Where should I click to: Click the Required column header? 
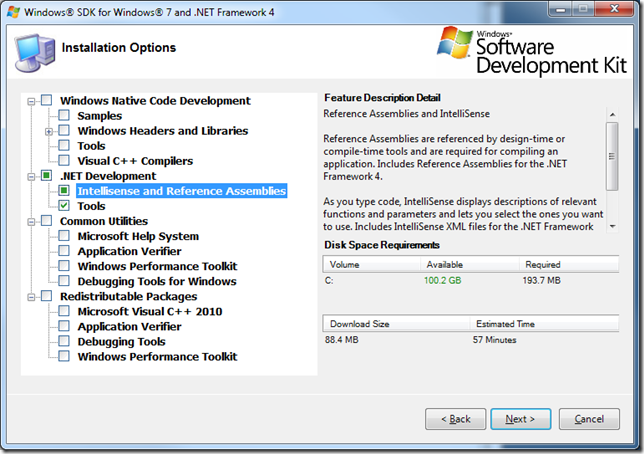click(569, 264)
